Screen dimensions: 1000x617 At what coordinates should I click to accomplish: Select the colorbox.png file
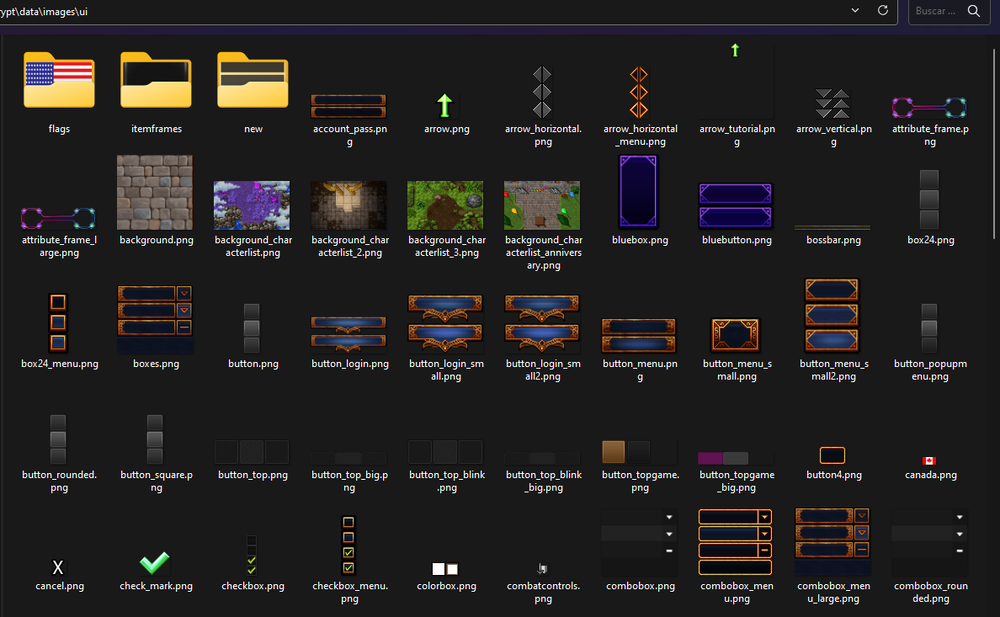[x=445, y=569]
